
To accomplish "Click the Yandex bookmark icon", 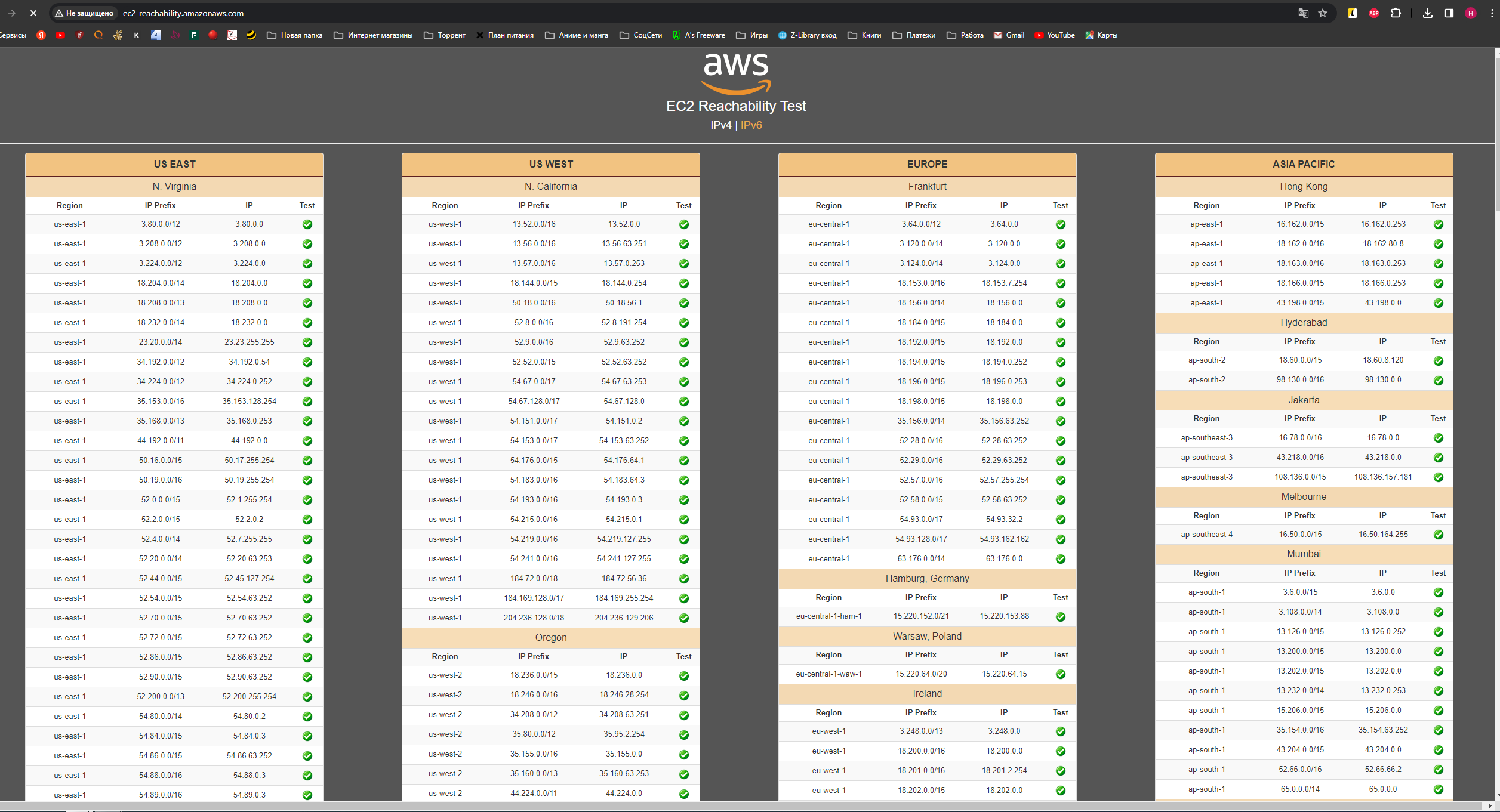I will coord(41,35).
